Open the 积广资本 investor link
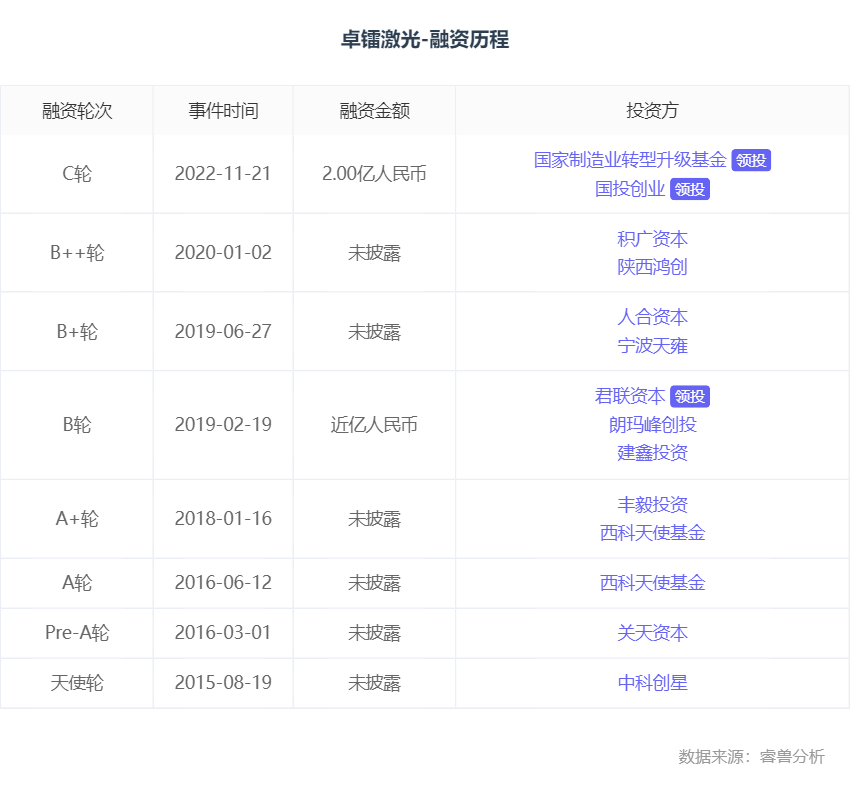Viewport: 850px width, 800px height. (x=652, y=239)
